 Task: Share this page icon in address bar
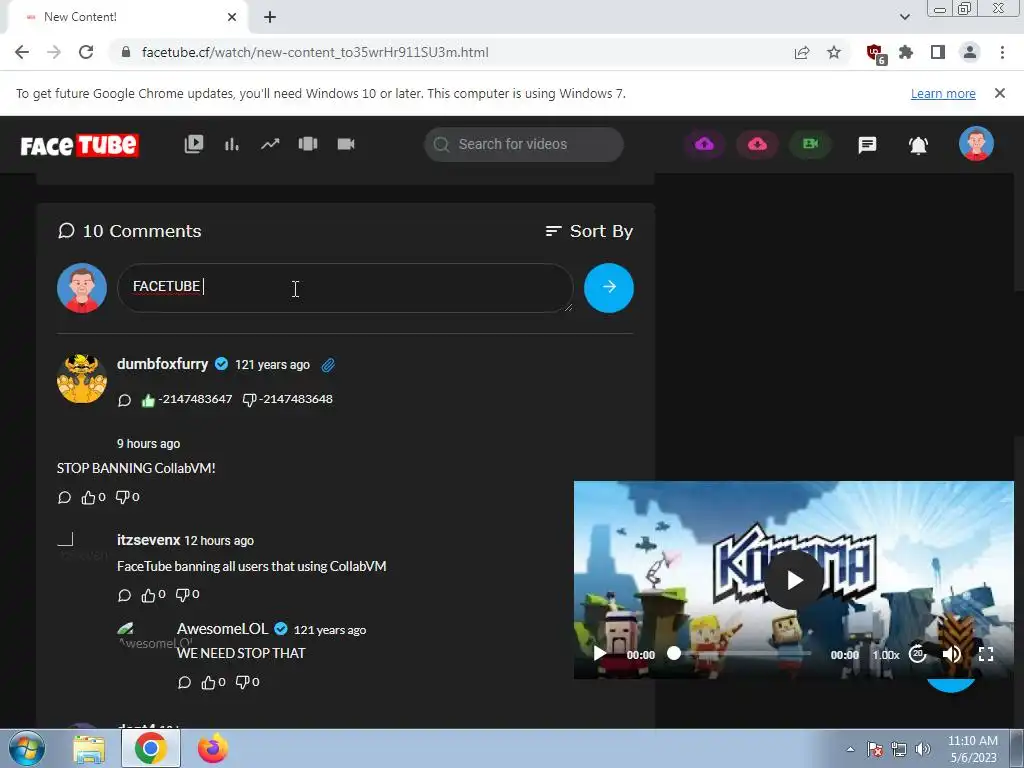(x=802, y=52)
